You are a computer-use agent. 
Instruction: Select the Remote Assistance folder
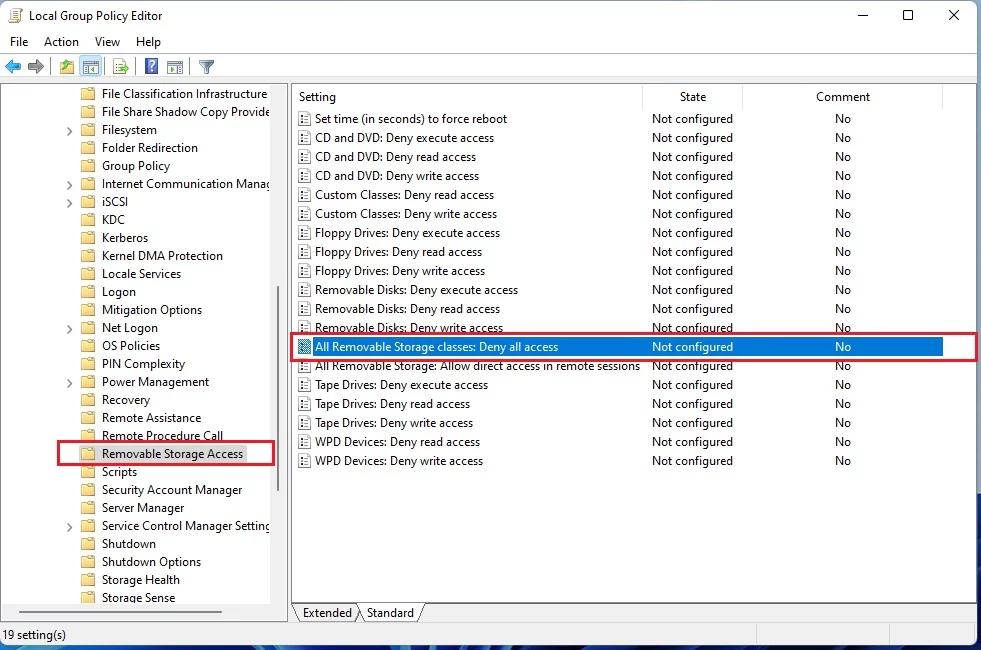(x=151, y=418)
